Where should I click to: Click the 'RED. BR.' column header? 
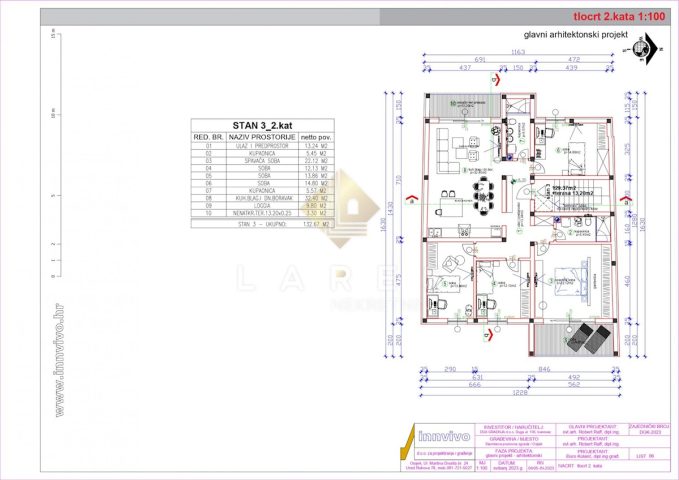(x=208, y=137)
